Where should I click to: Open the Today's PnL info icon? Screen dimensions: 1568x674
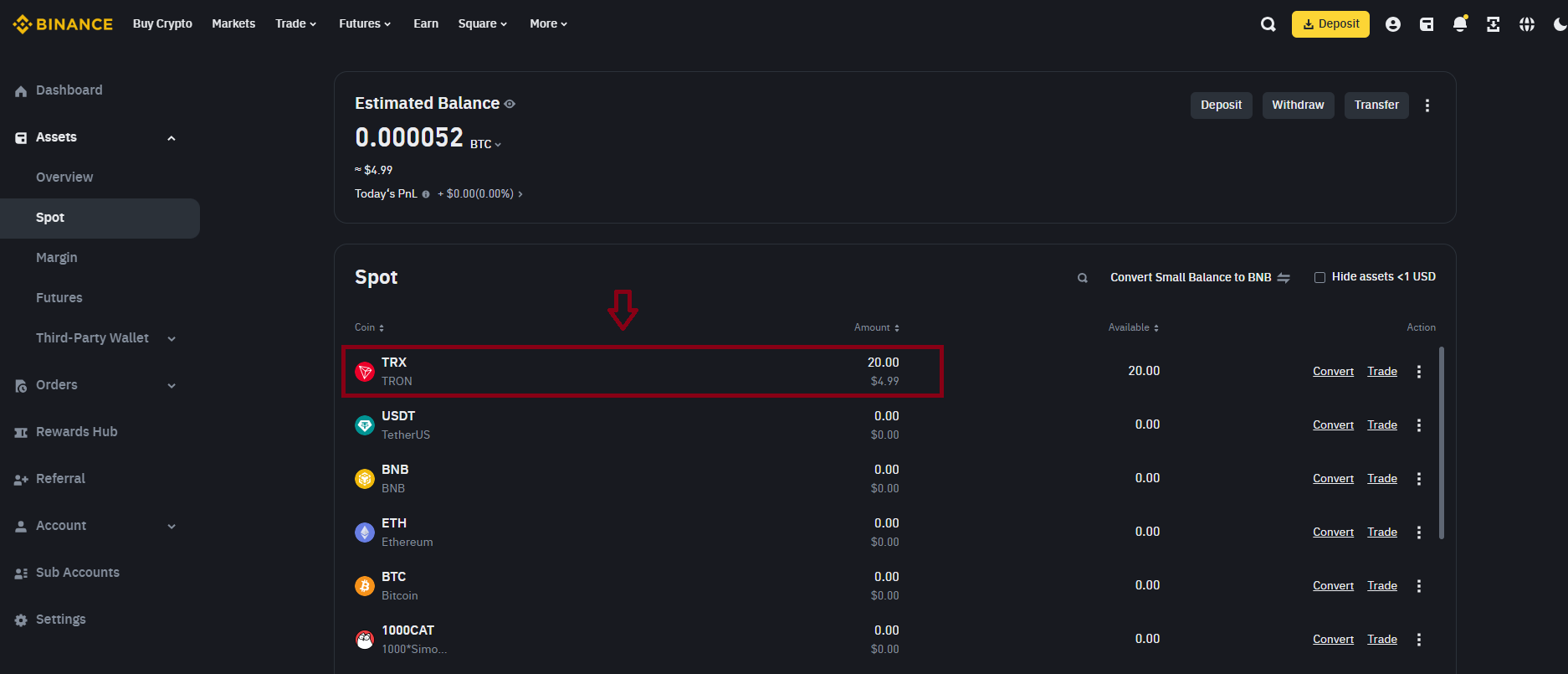pyautogui.click(x=426, y=194)
